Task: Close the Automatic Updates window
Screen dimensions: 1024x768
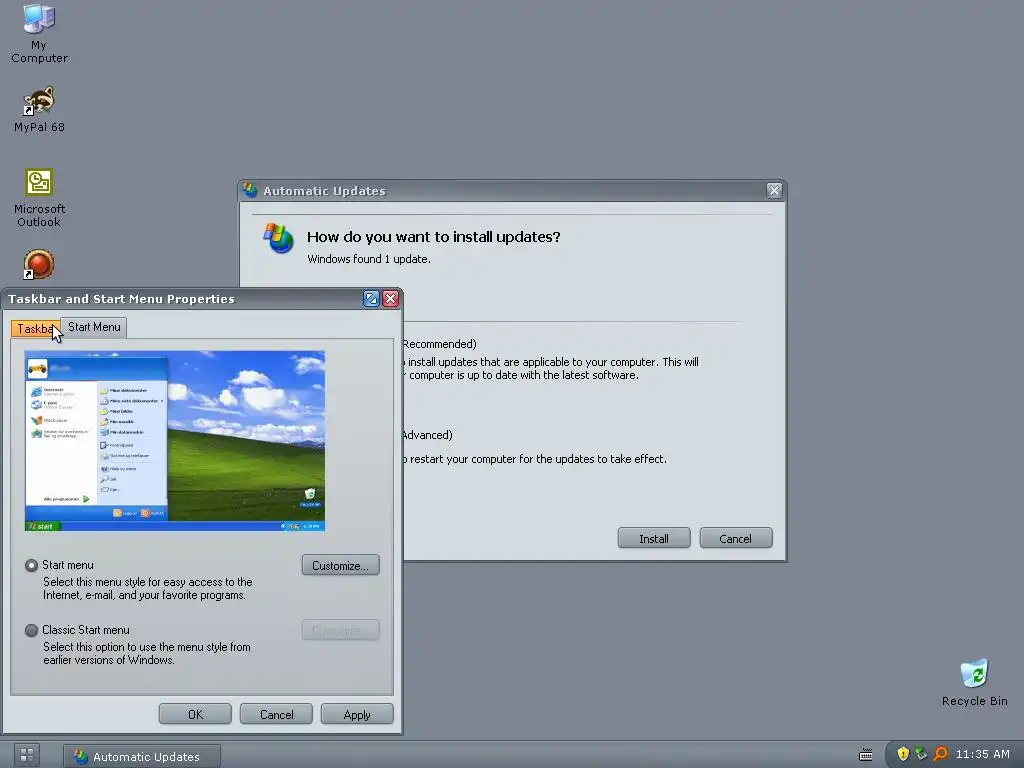Action: click(774, 190)
